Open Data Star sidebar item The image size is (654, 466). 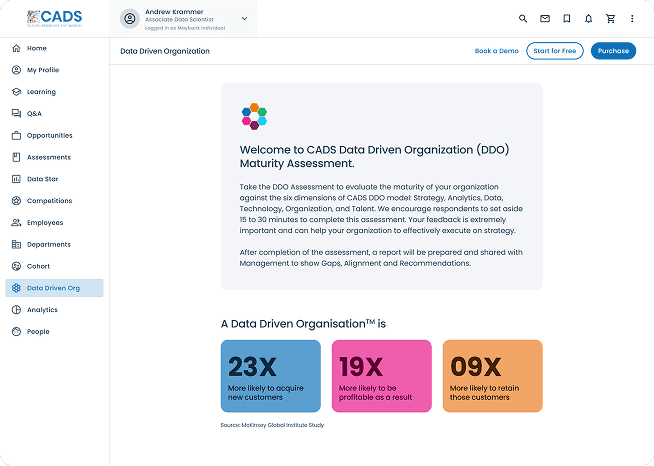43,179
